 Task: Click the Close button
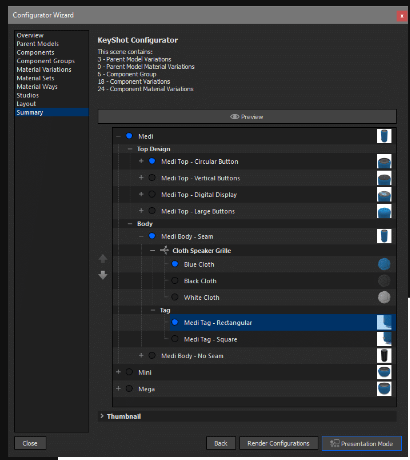tap(30, 443)
